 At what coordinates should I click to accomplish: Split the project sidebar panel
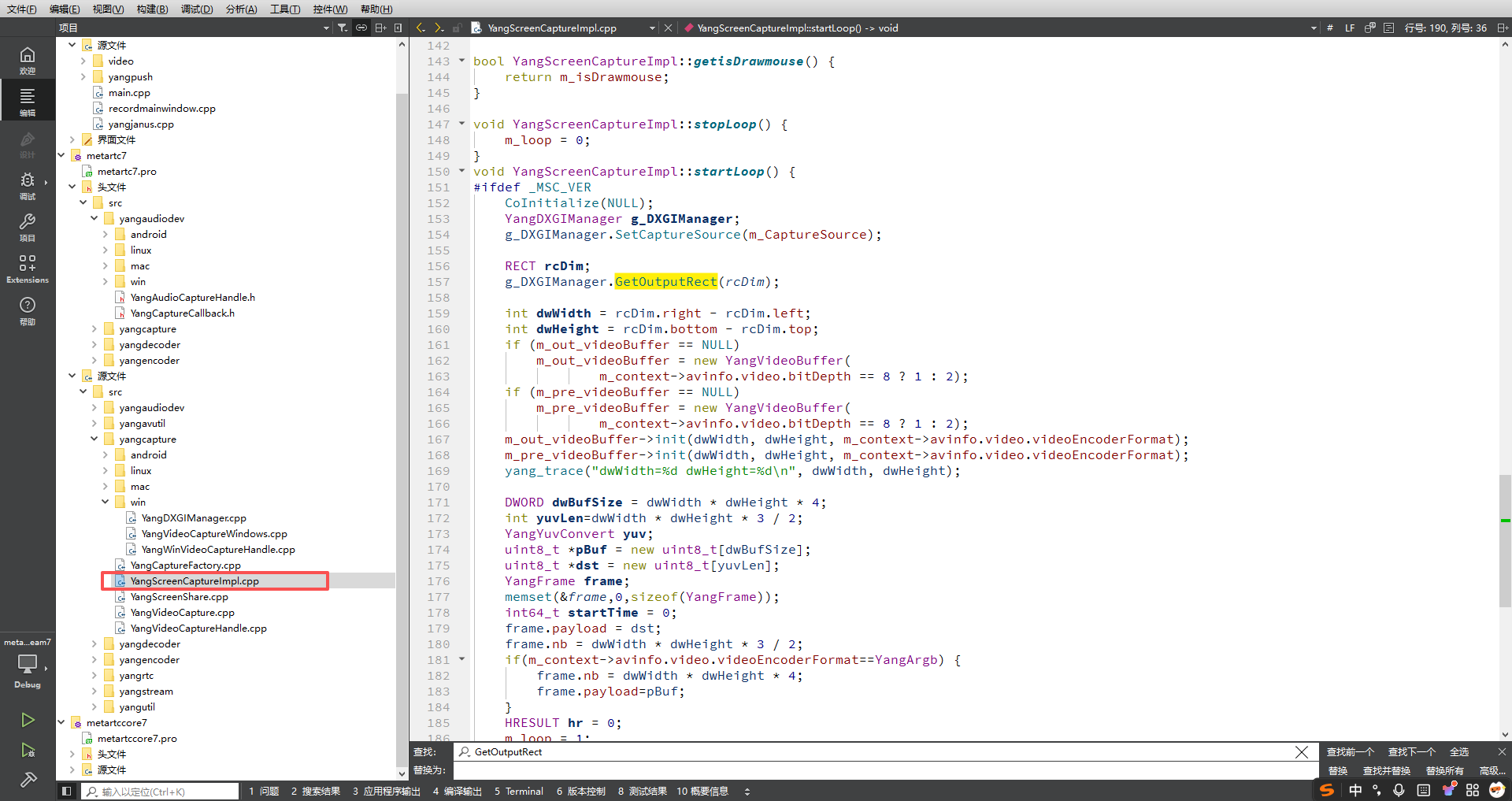click(380, 28)
